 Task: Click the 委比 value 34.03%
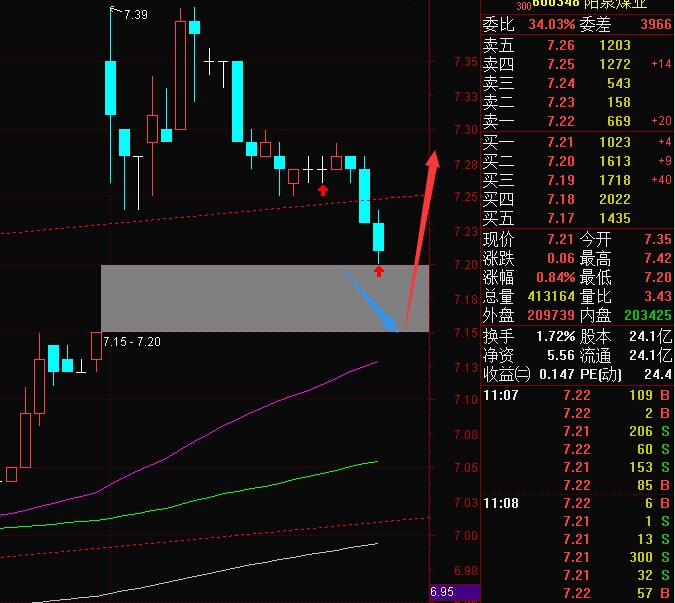click(551, 24)
